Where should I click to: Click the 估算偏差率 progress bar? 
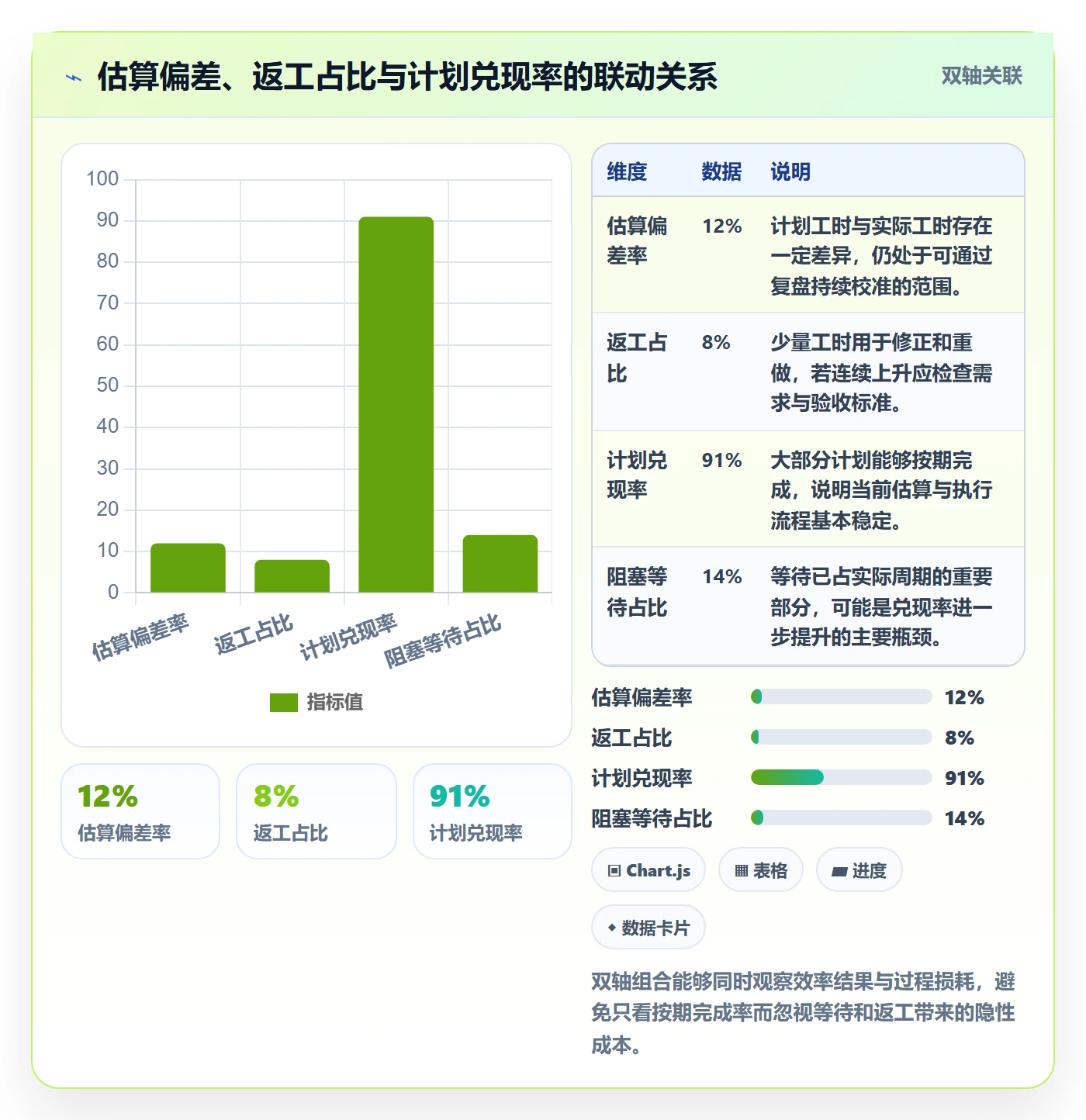point(842,697)
